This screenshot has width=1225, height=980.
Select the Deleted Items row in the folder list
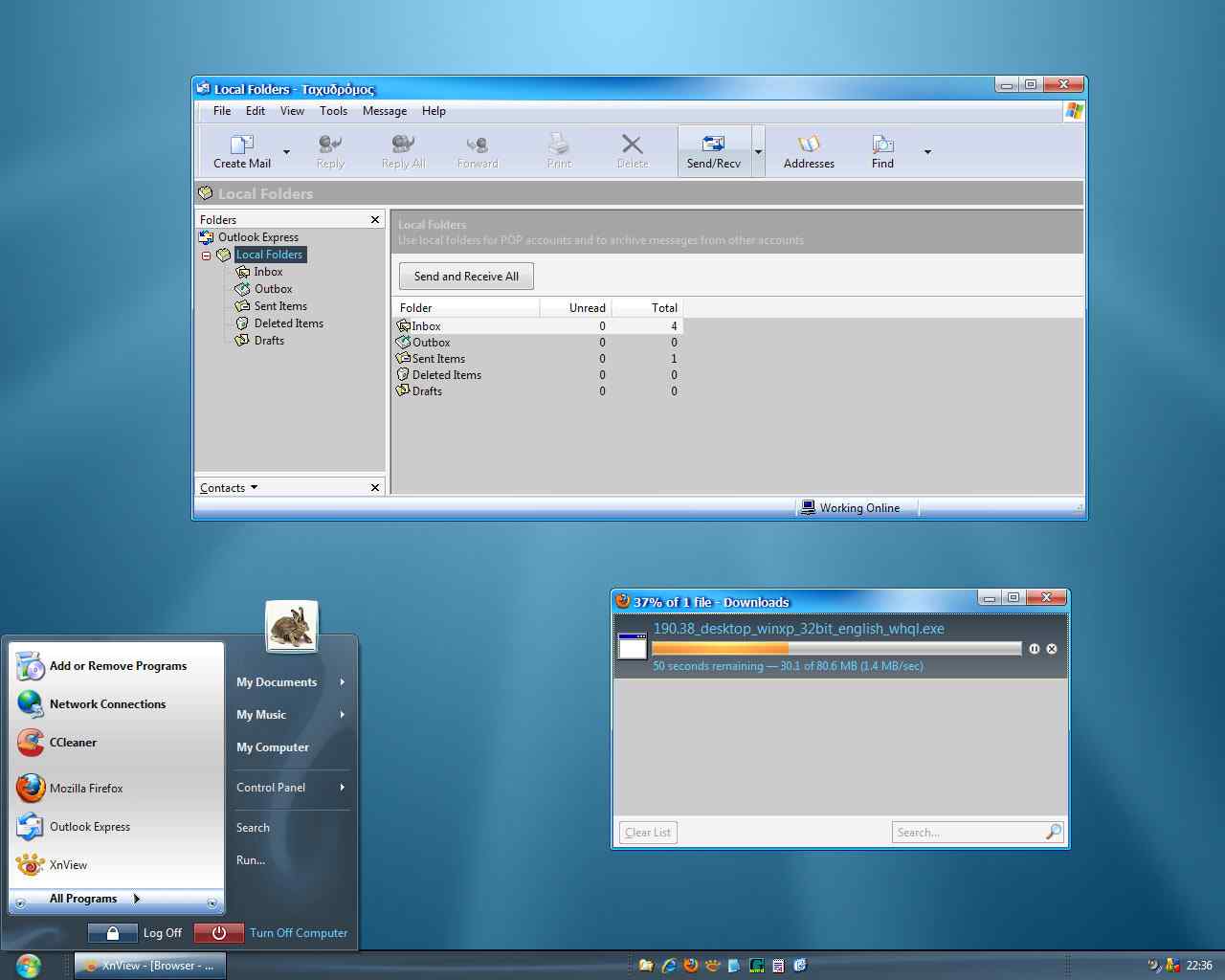(x=538, y=375)
